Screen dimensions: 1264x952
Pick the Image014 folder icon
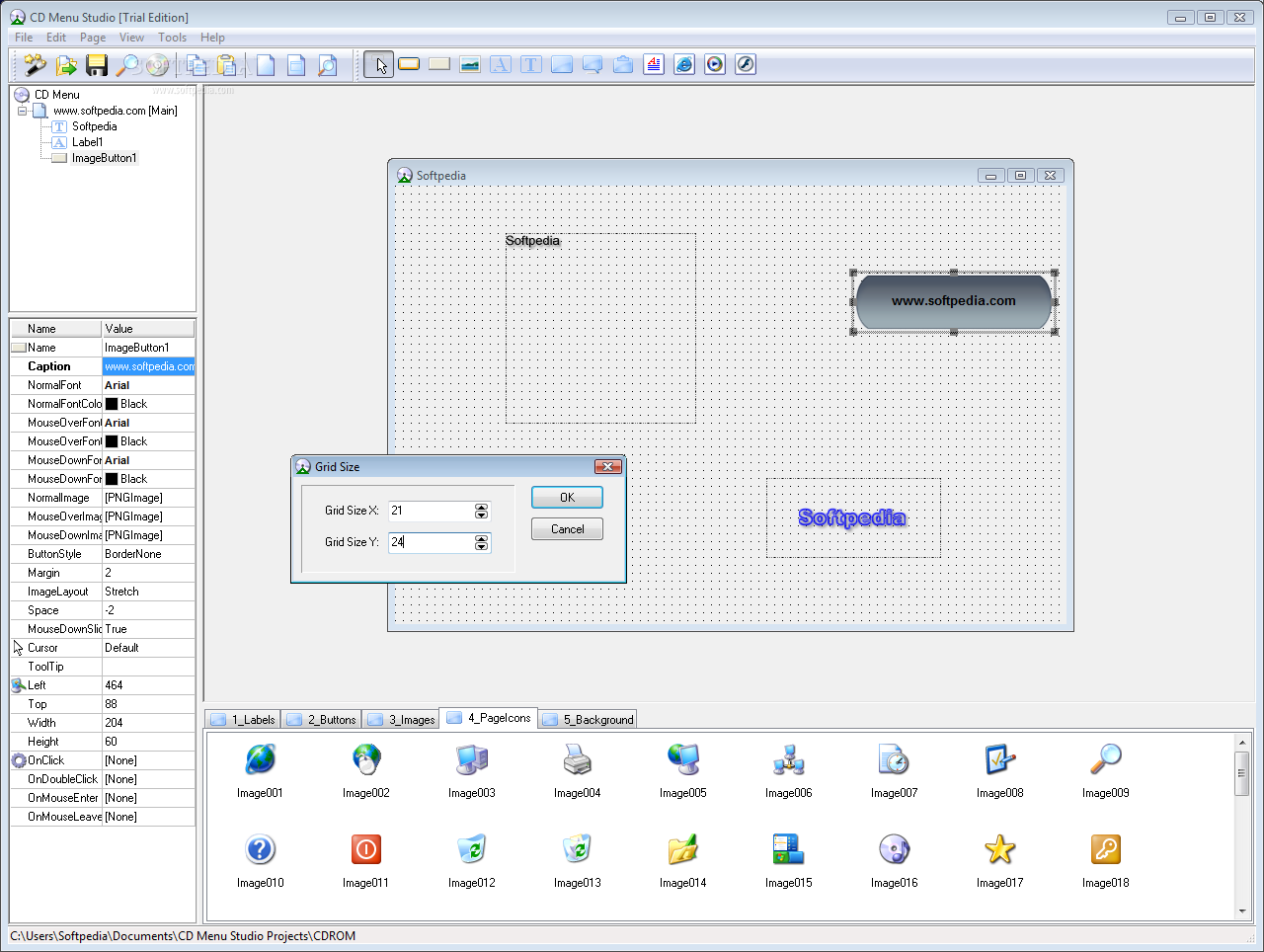pyautogui.click(x=682, y=849)
